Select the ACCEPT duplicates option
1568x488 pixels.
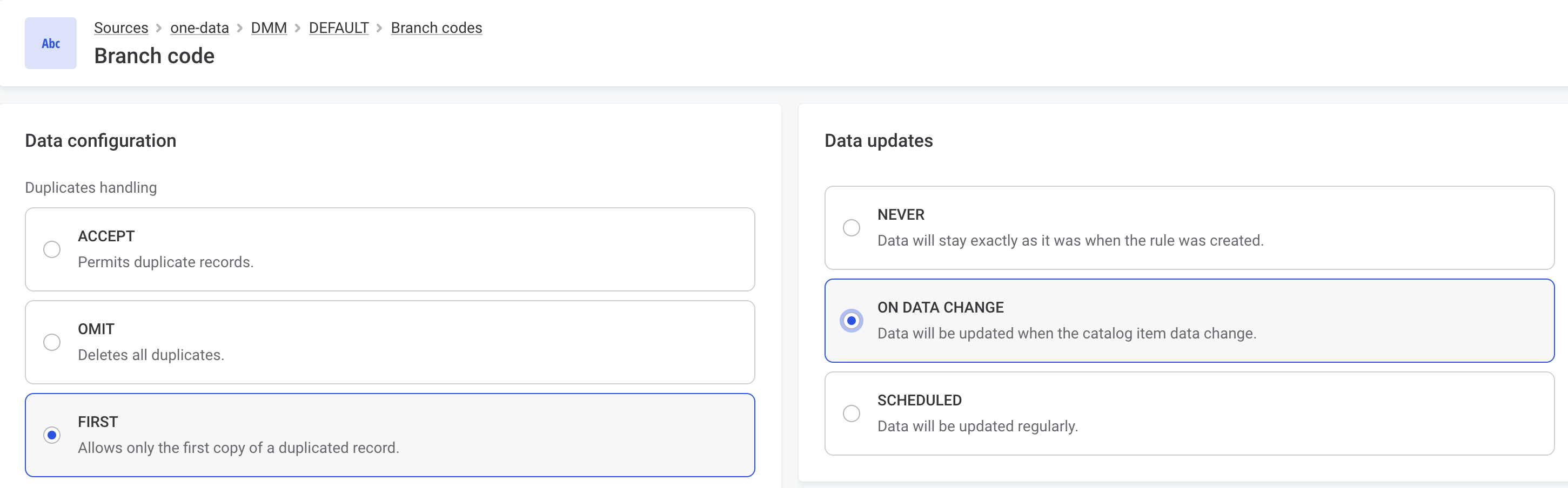[x=52, y=249]
